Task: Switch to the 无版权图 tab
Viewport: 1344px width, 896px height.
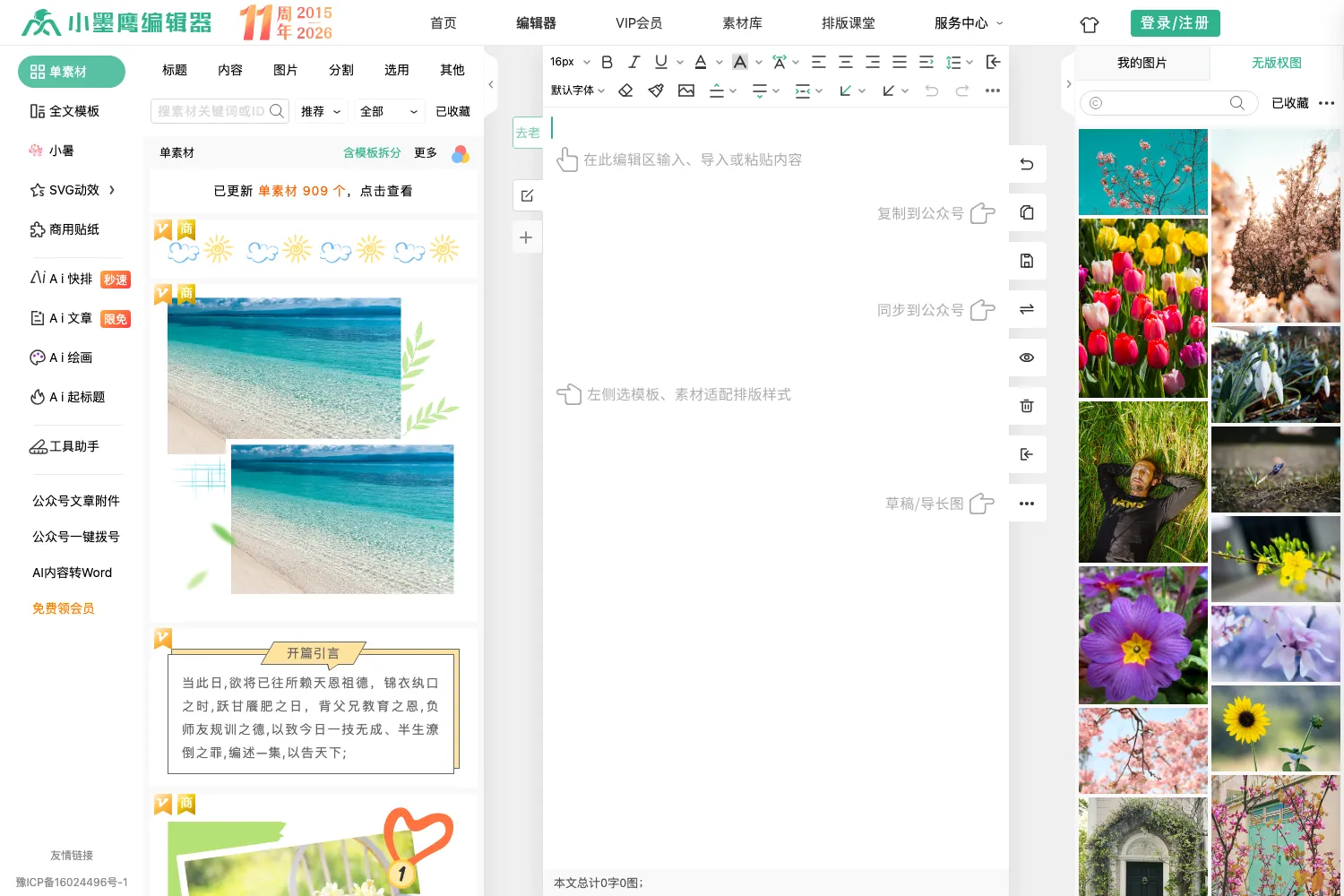Action: [1276, 63]
